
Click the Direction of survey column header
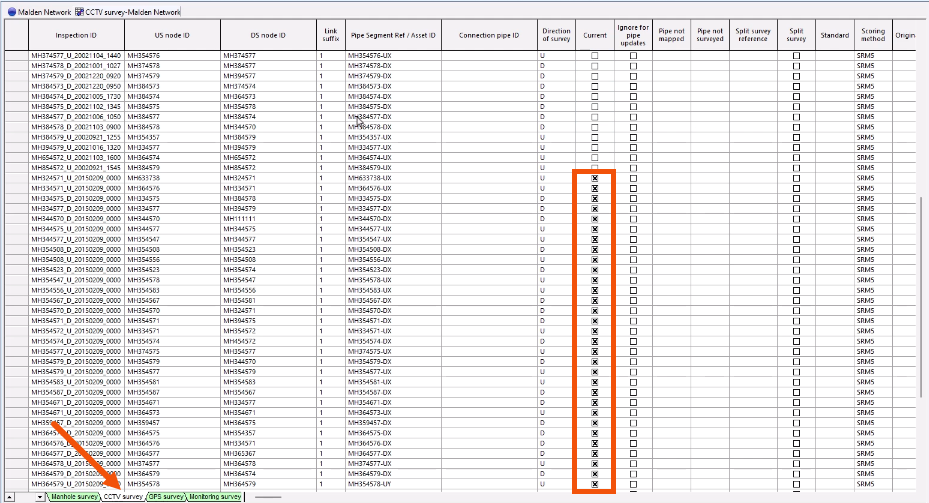point(556,35)
